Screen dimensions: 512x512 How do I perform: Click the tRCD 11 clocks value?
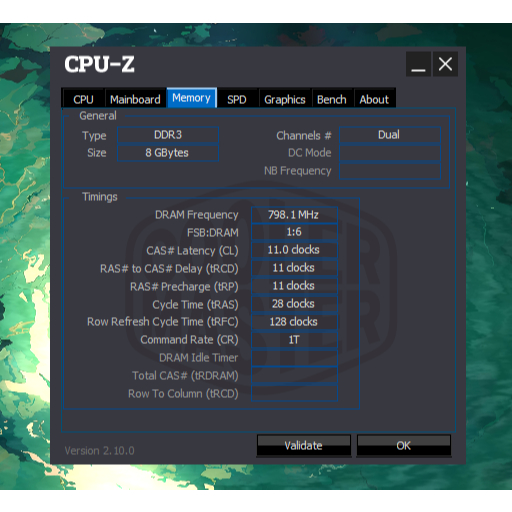pos(295,268)
